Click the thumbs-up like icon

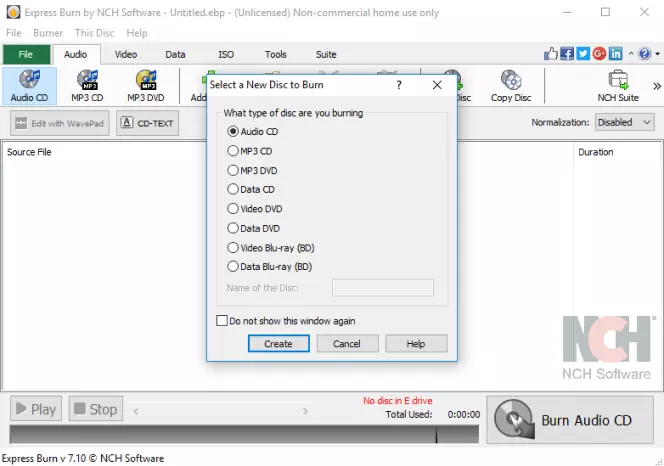pyautogui.click(x=551, y=54)
